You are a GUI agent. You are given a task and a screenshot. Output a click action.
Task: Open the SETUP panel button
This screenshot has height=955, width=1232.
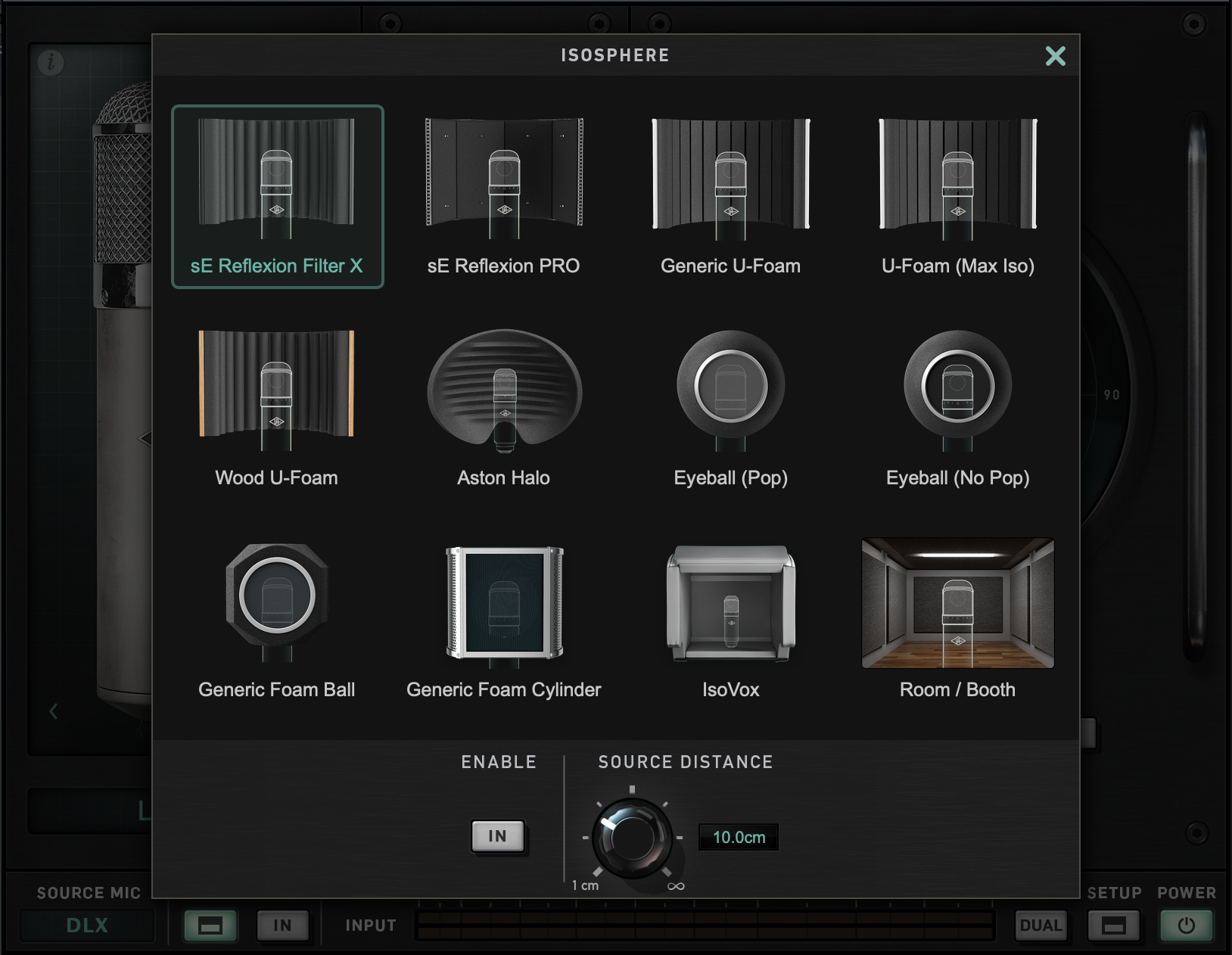pyautogui.click(x=1114, y=925)
